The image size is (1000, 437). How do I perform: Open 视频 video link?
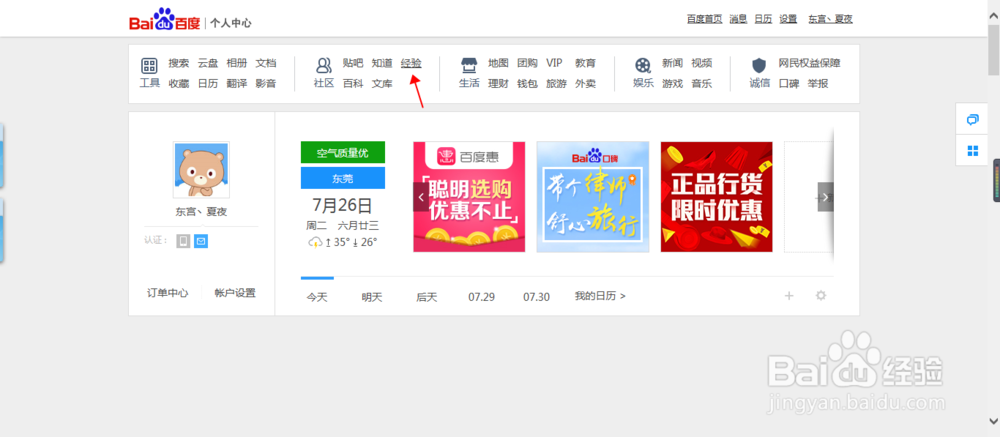coord(702,63)
